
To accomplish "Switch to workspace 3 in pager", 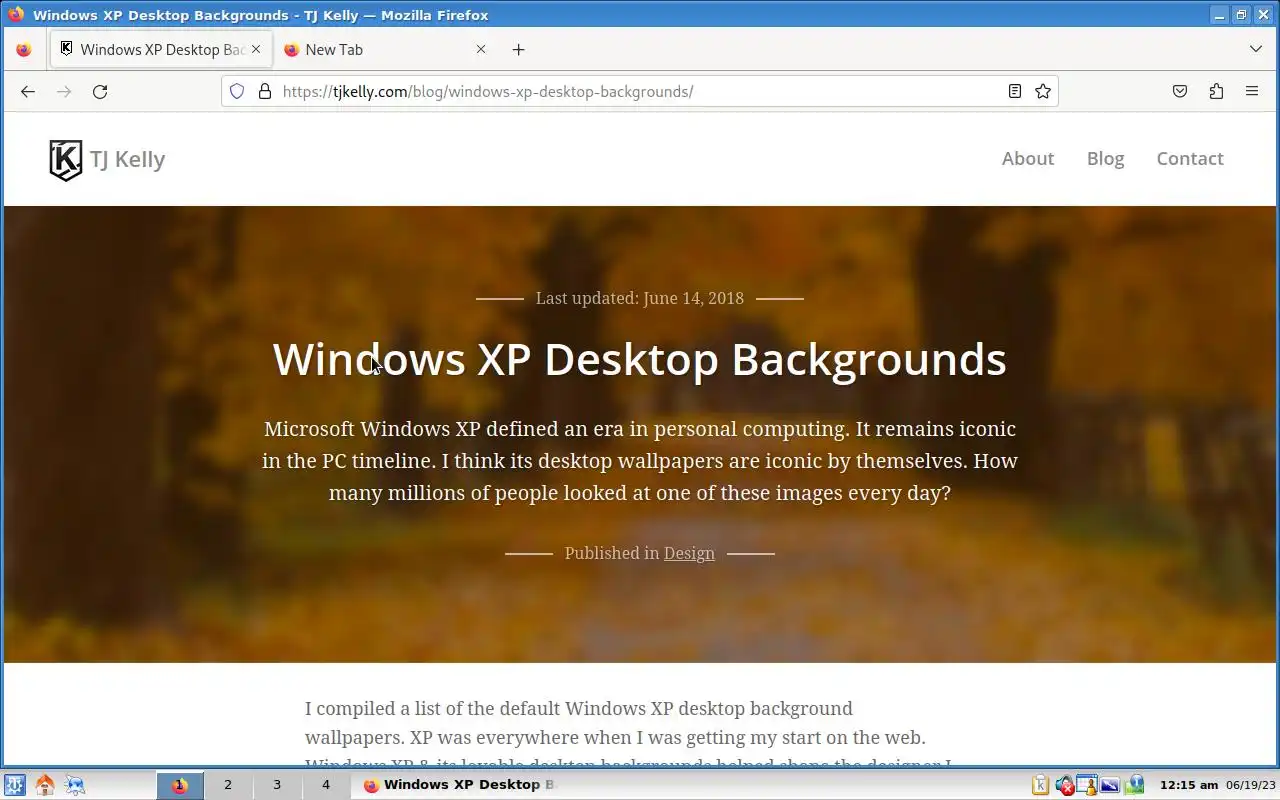I will point(277,785).
